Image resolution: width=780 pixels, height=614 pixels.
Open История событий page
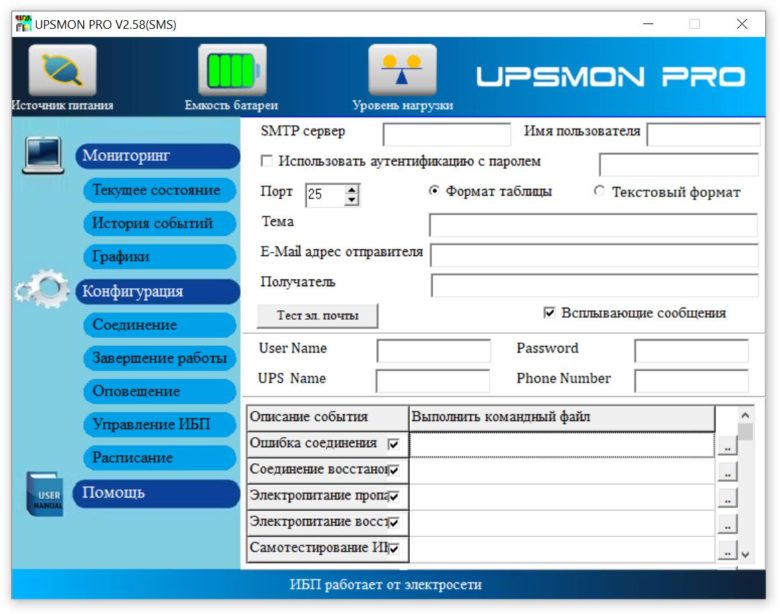tap(159, 223)
